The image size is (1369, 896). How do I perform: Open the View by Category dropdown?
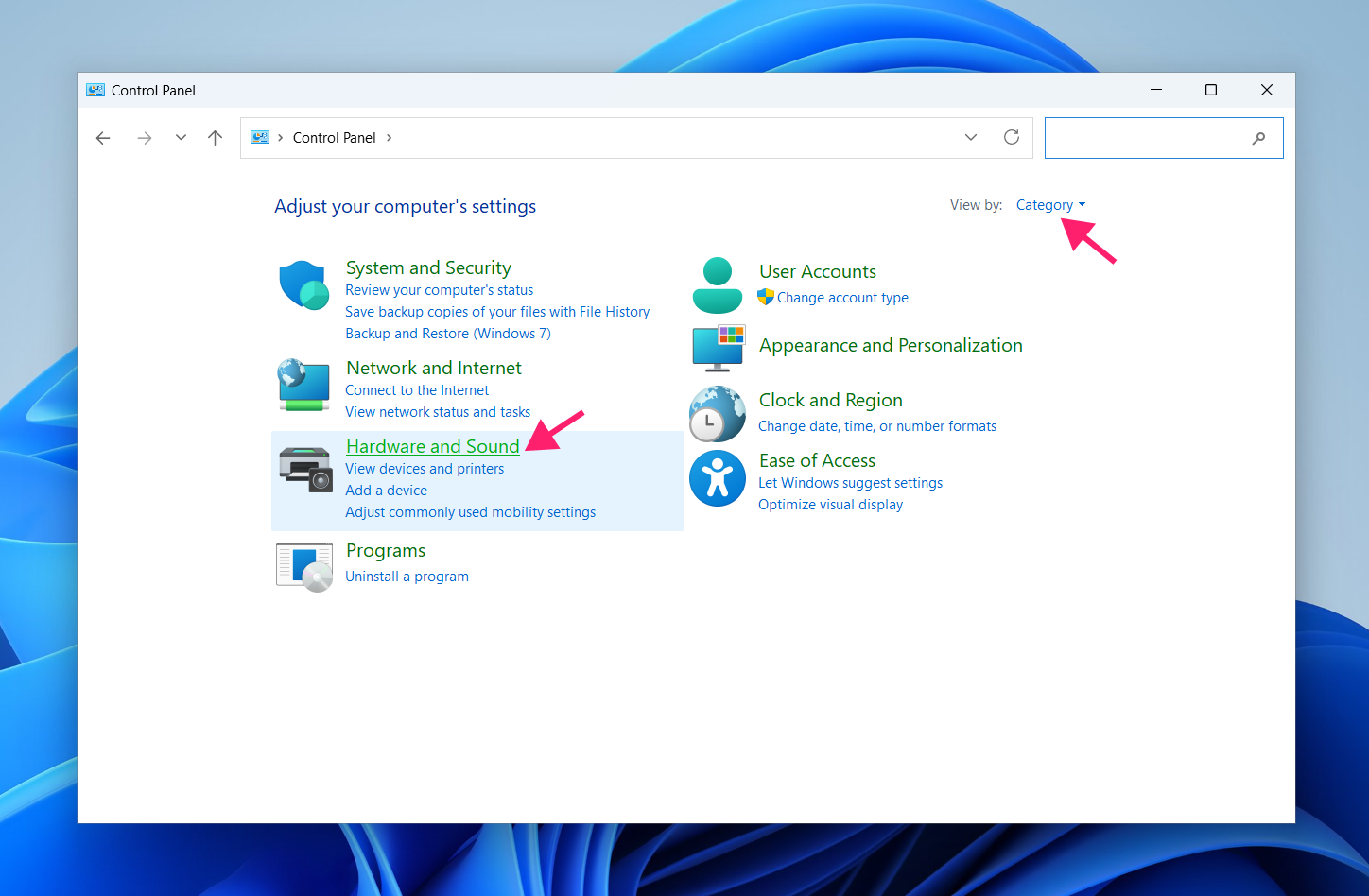coord(1050,205)
